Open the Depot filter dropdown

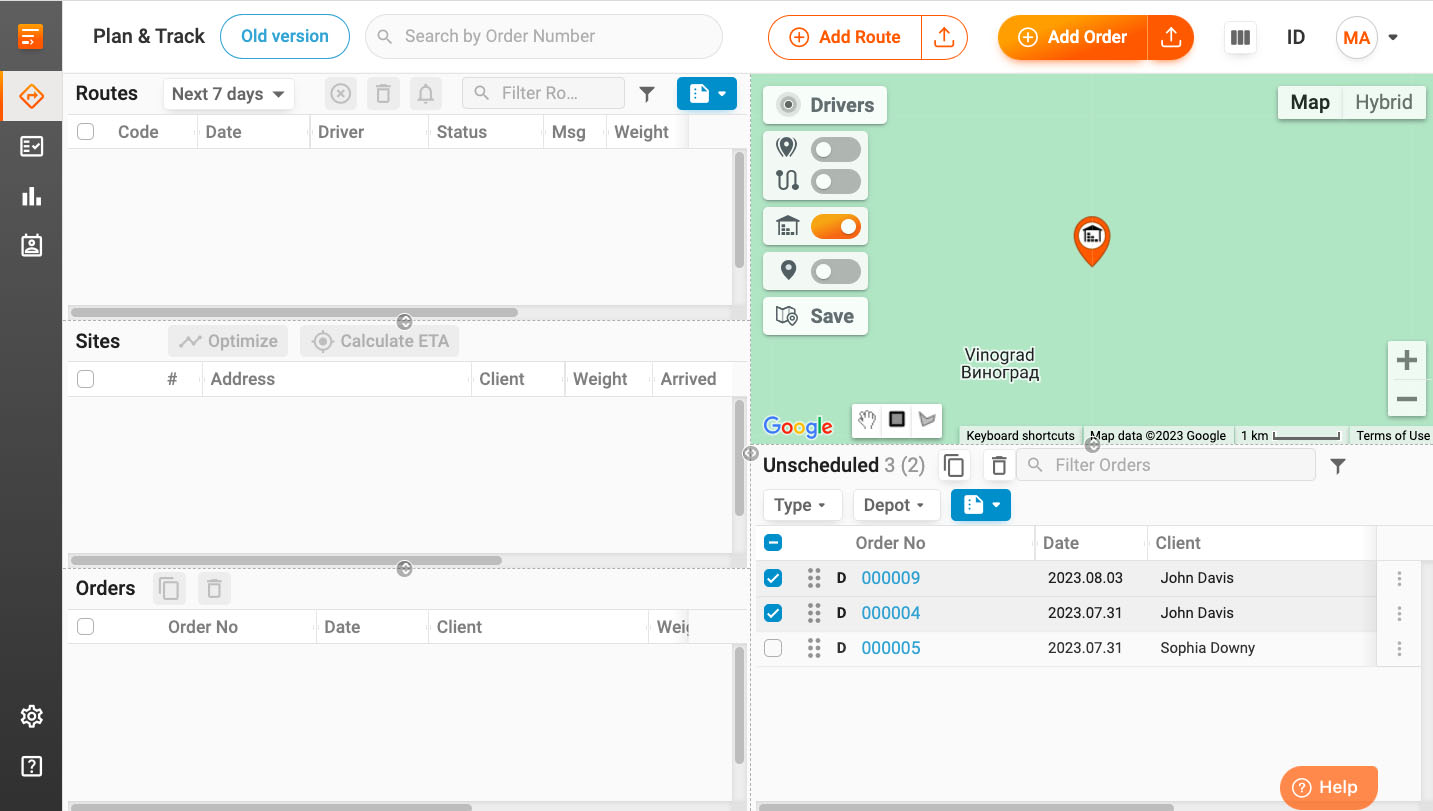[x=896, y=505]
